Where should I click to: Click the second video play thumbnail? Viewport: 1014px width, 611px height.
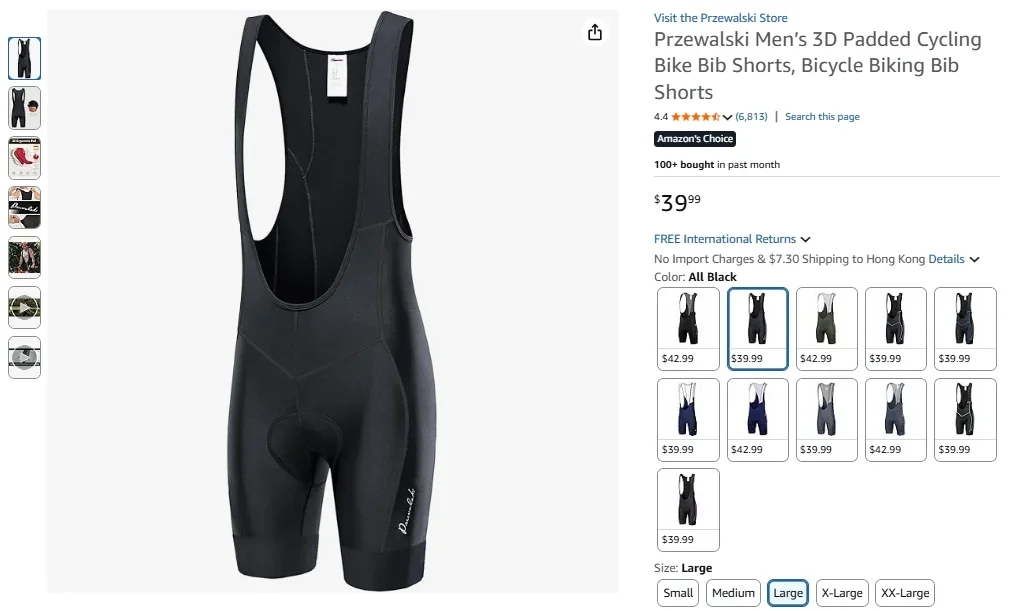click(x=24, y=357)
